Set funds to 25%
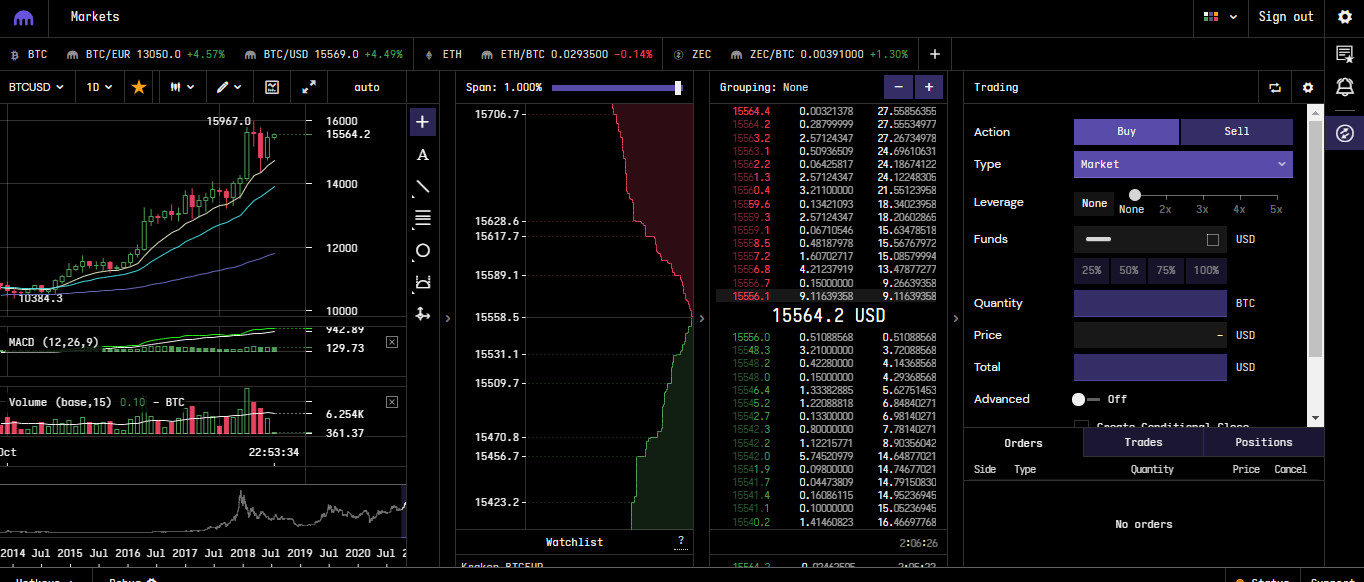The width and height of the screenshot is (1364, 582). (x=1091, y=270)
